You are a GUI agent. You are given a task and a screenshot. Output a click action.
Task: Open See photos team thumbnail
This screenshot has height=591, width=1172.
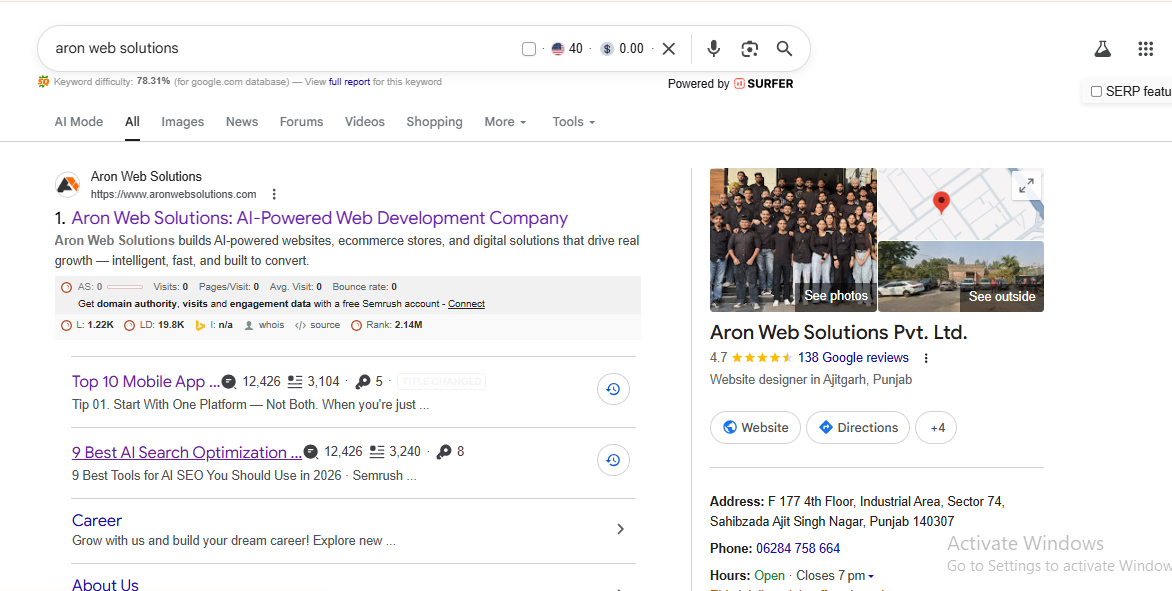tap(793, 239)
